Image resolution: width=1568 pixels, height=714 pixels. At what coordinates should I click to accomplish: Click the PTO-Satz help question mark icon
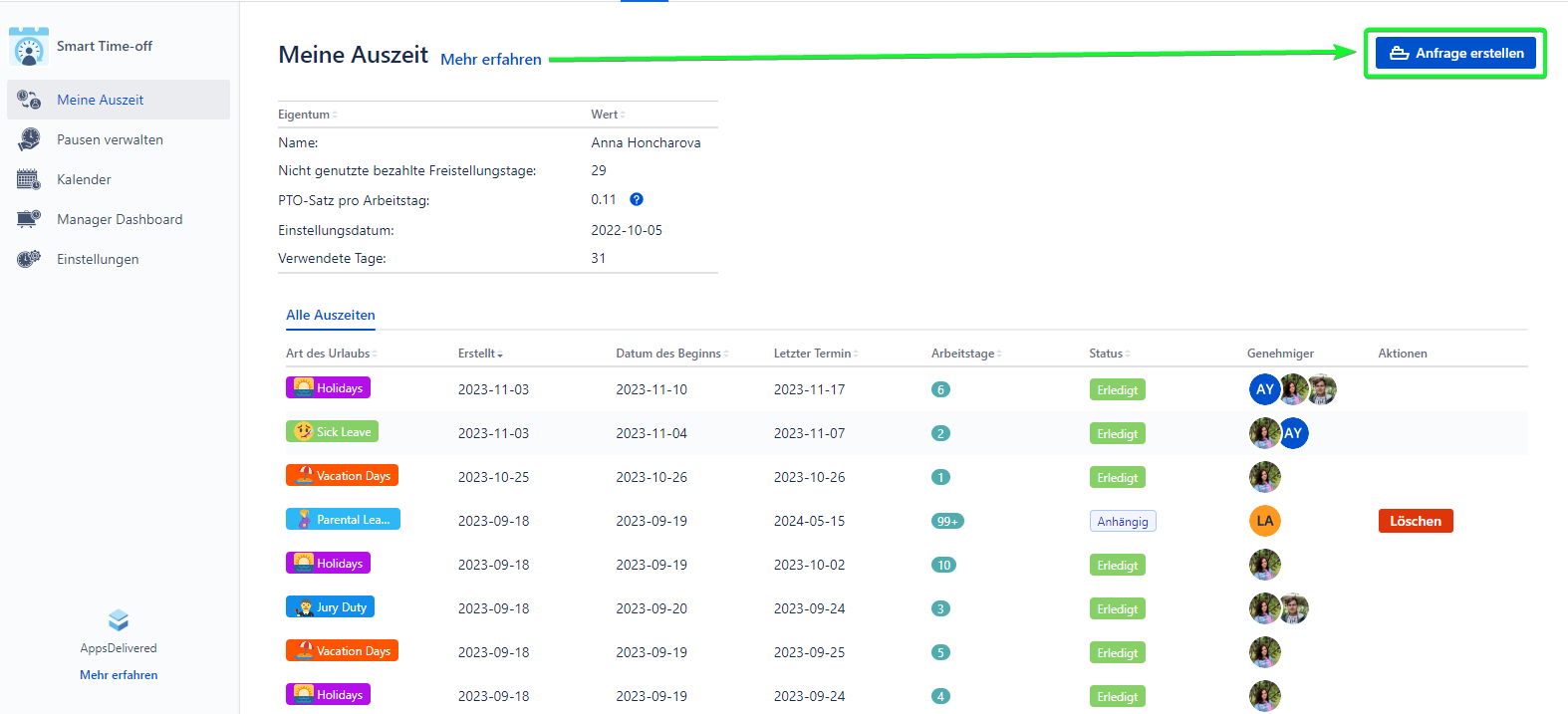click(x=637, y=199)
